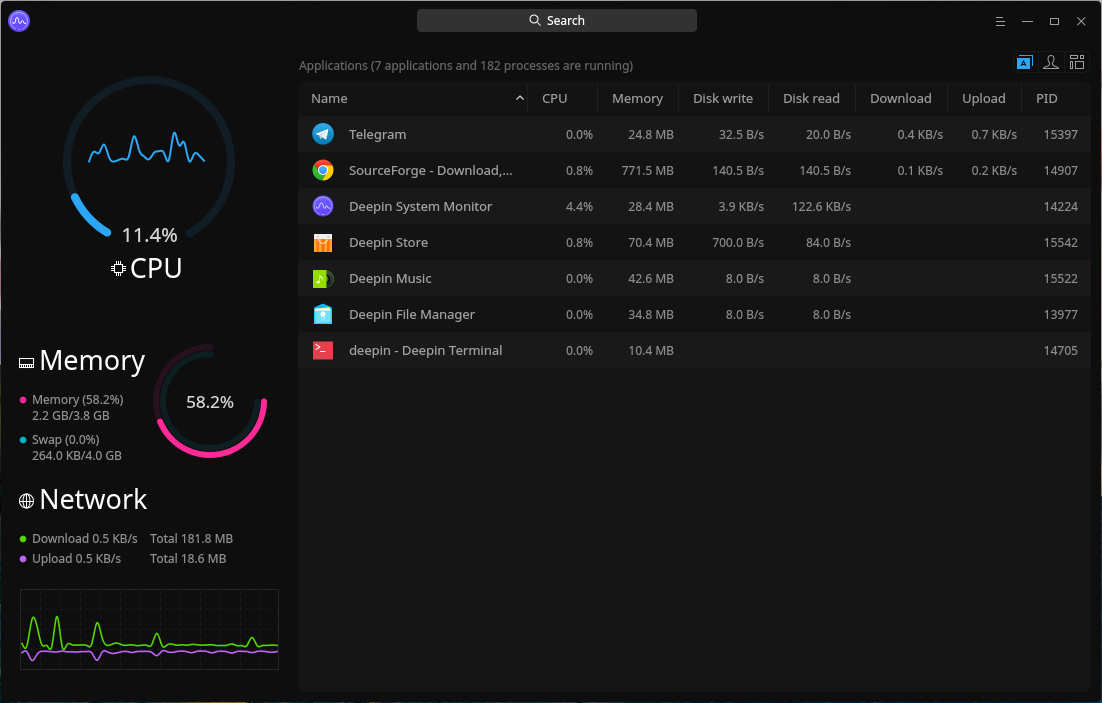
Task: Click 0.4 KB/s Telegram download value
Action: [920, 134]
